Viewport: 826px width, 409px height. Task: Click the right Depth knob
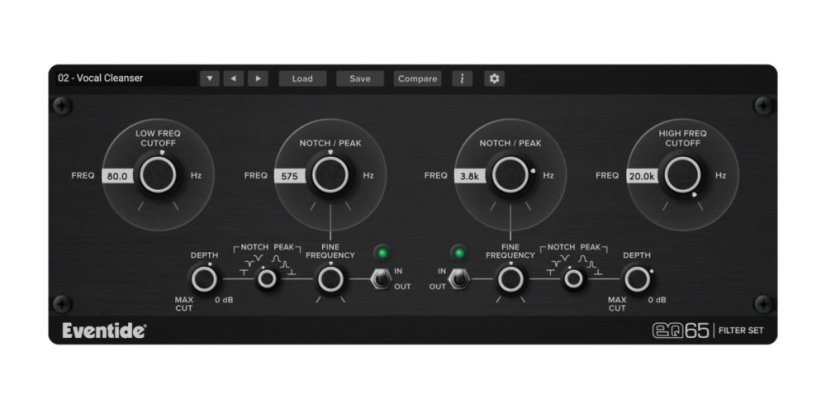click(637, 279)
